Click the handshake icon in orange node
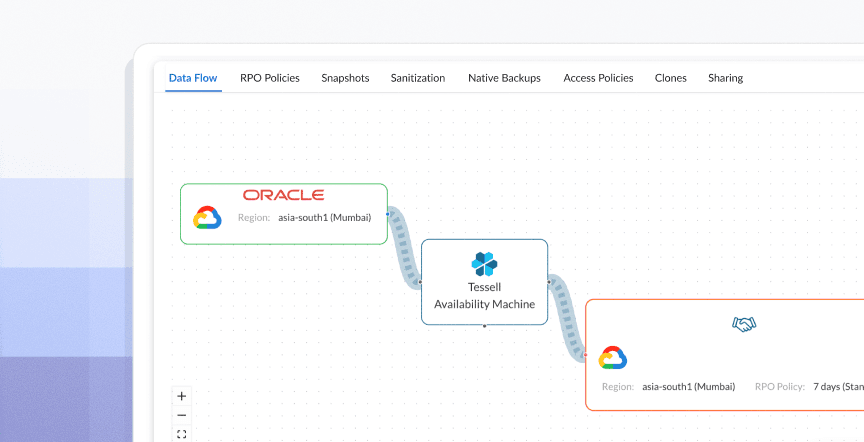 click(x=744, y=324)
